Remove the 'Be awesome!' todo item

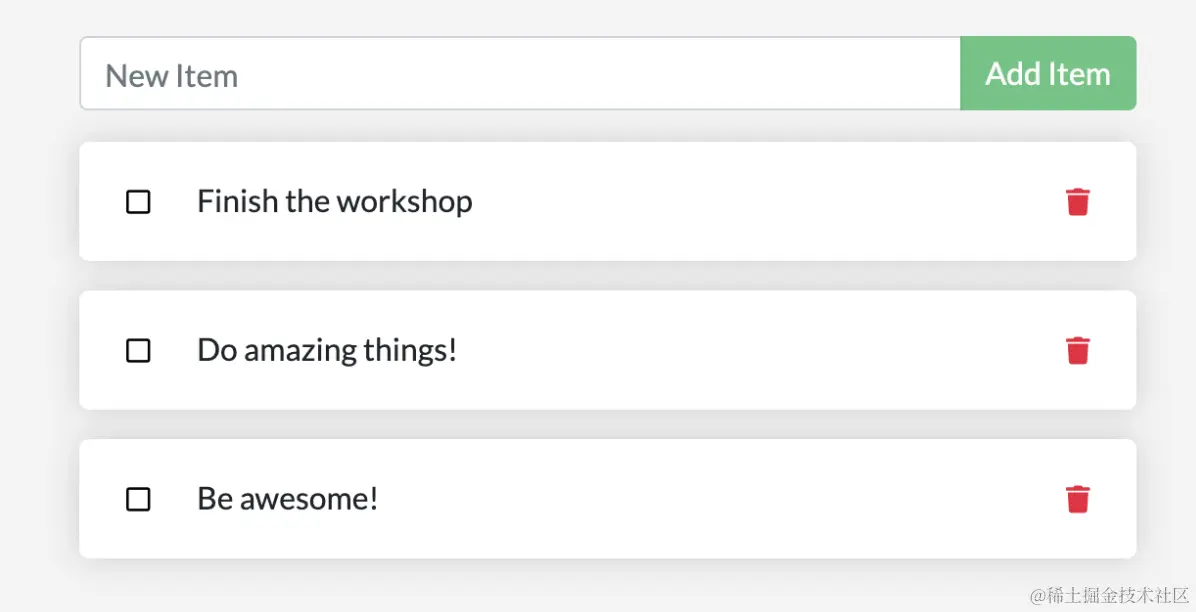[x=1077, y=499]
